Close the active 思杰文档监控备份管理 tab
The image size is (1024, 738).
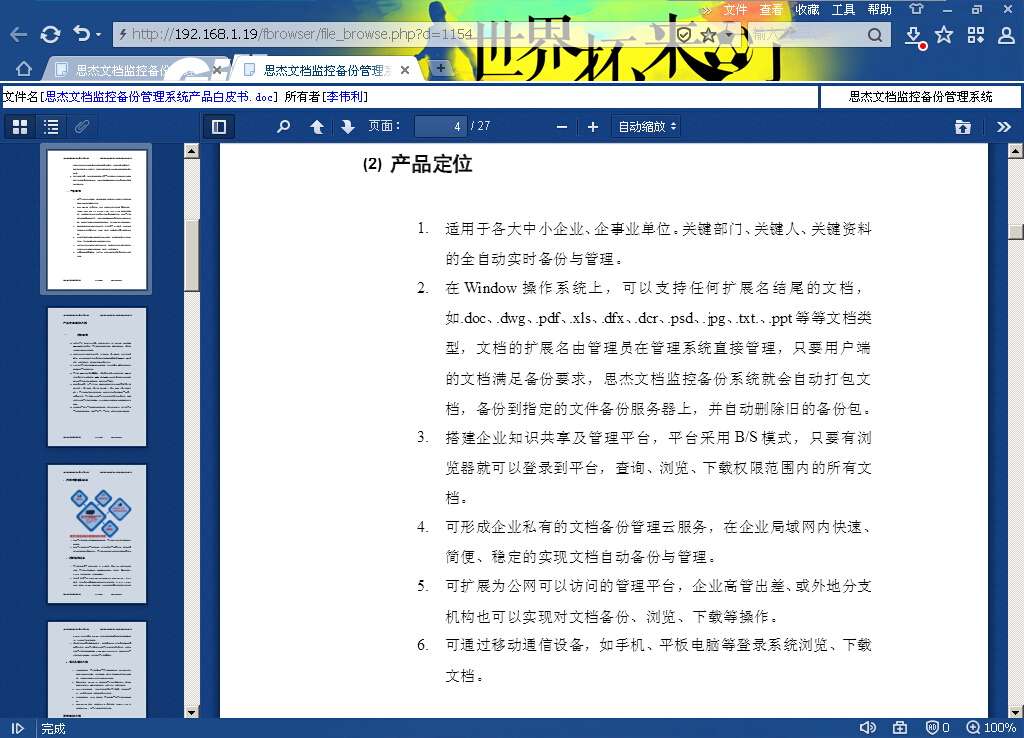[405, 70]
